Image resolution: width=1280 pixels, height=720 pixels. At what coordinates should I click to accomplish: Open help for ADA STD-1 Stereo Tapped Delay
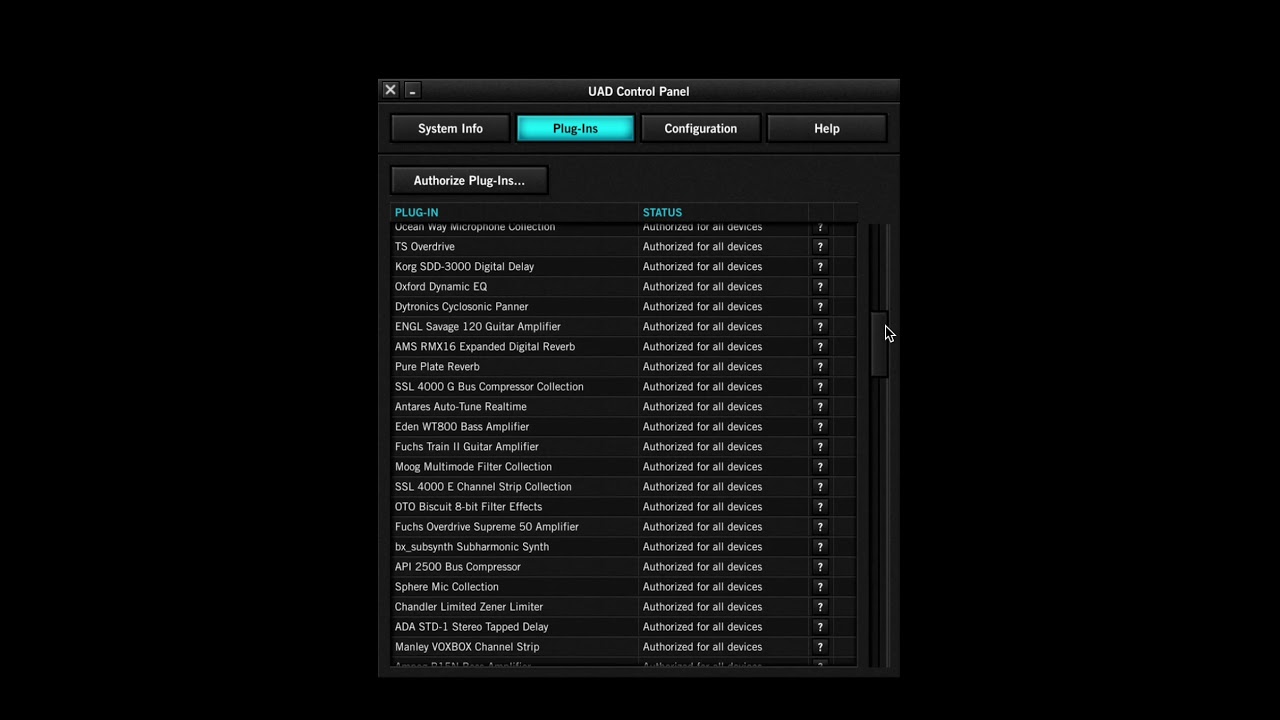click(x=820, y=627)
